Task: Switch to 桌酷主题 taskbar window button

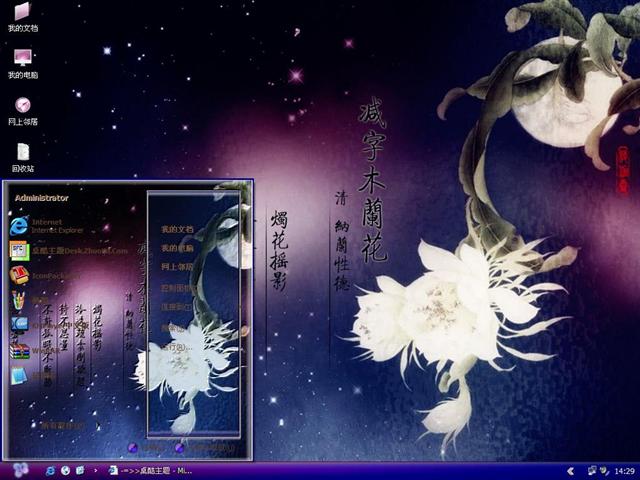Action: tap(150, 470)
